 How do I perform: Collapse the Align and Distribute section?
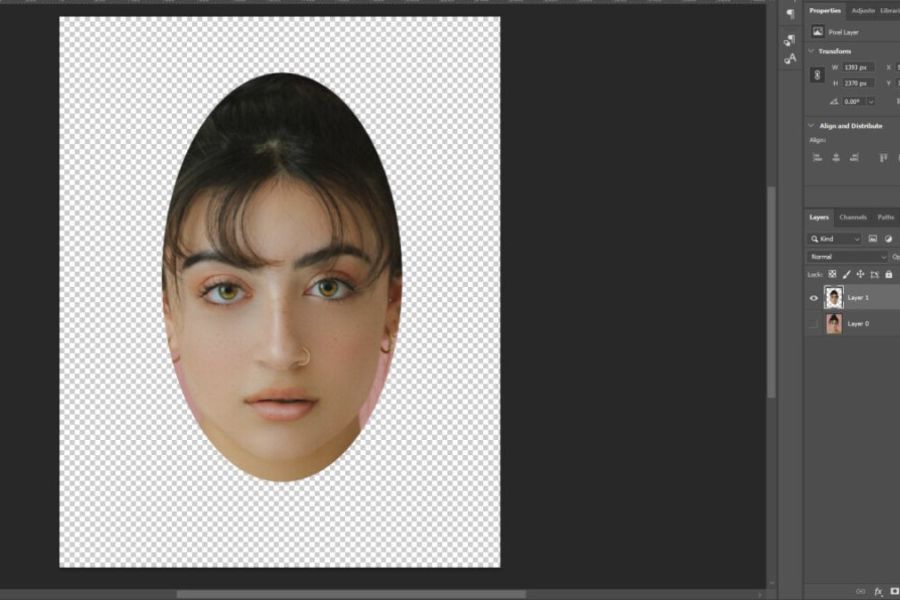(811, 126)
